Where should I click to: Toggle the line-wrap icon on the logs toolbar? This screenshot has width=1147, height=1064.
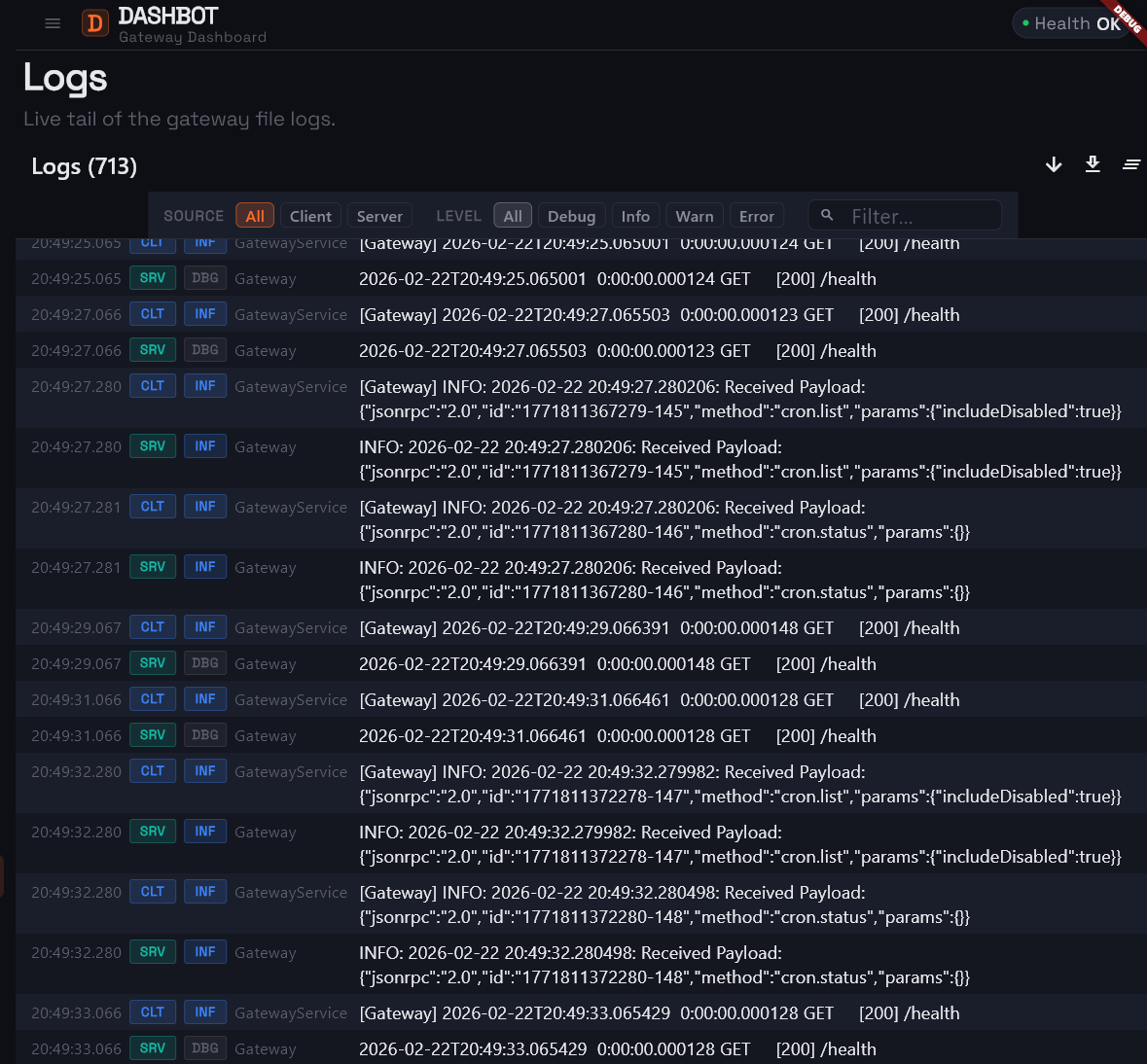click(x=1131, y=165)
